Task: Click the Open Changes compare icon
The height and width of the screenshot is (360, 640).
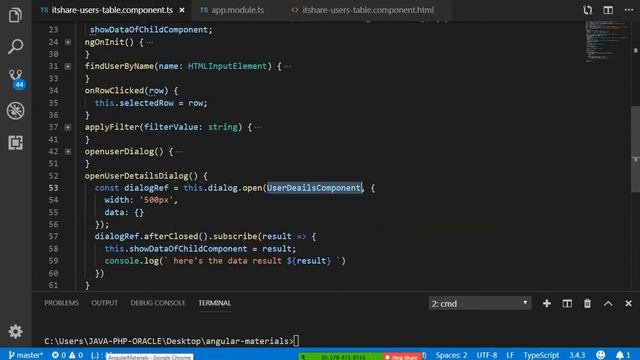Action: click(x=587, y=10)
